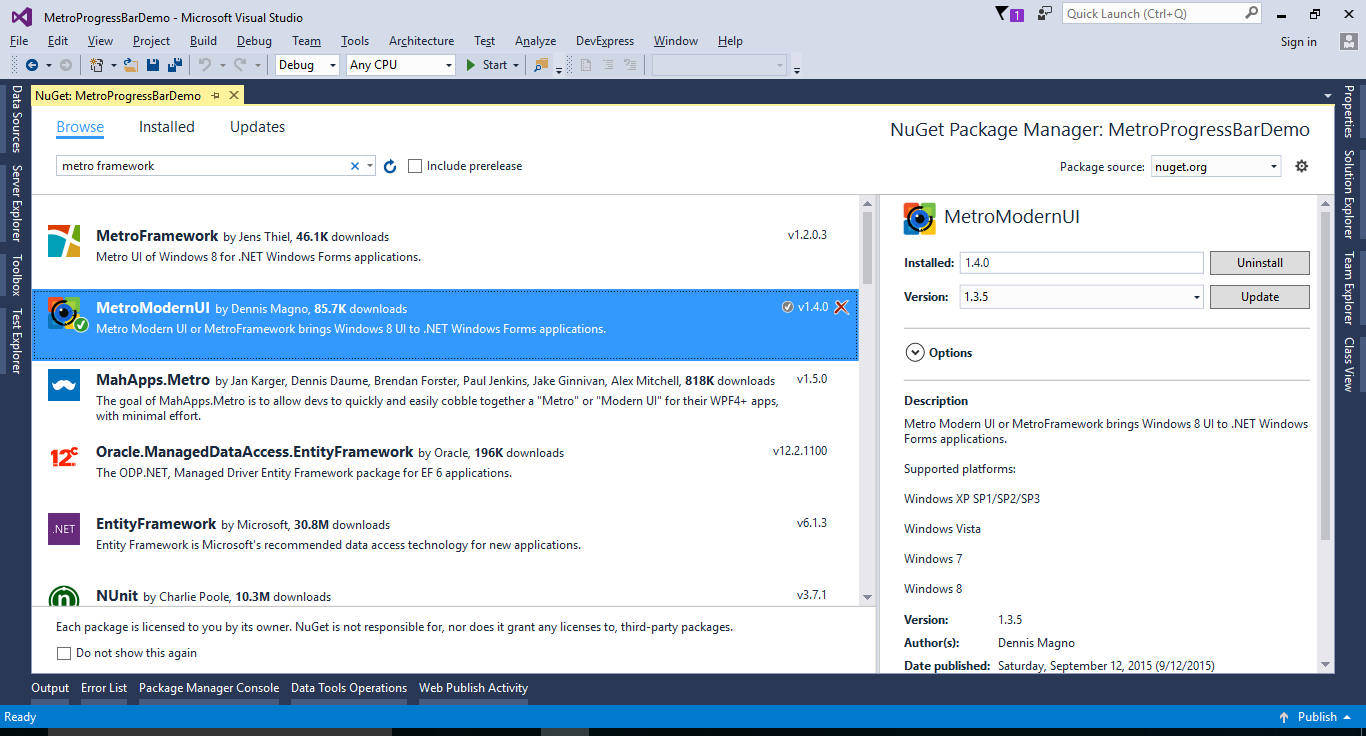This screenshot has width=1366, height=736.
Task: Open the search box history dropdown arrow
Action: point(370,166)
